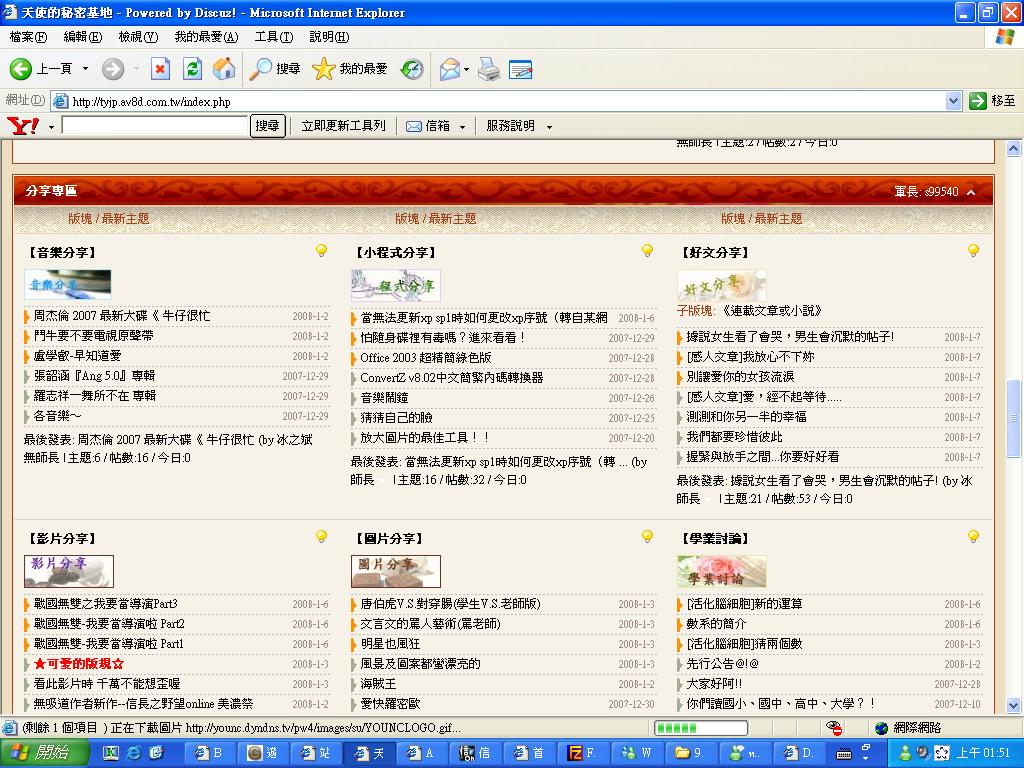
Task: Click the Internet Explorer quick launch icon
Action: pyautogui.click(x=134, y=753)
